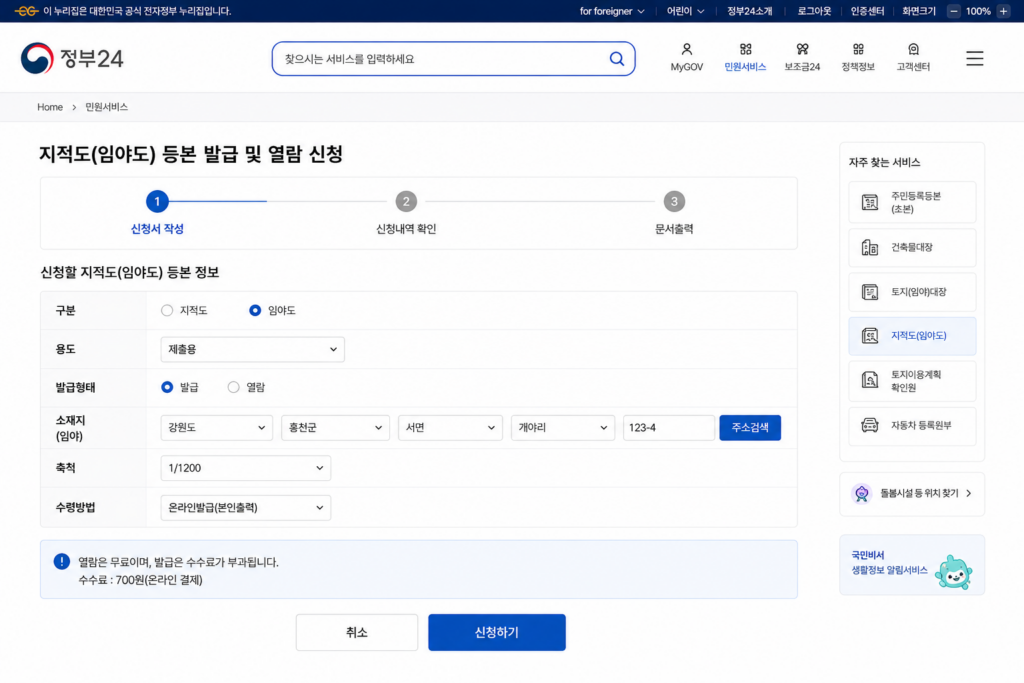Open county dropdown showing 홍천군
This screenshot has height=683, width=1024.
click(335, 428)
